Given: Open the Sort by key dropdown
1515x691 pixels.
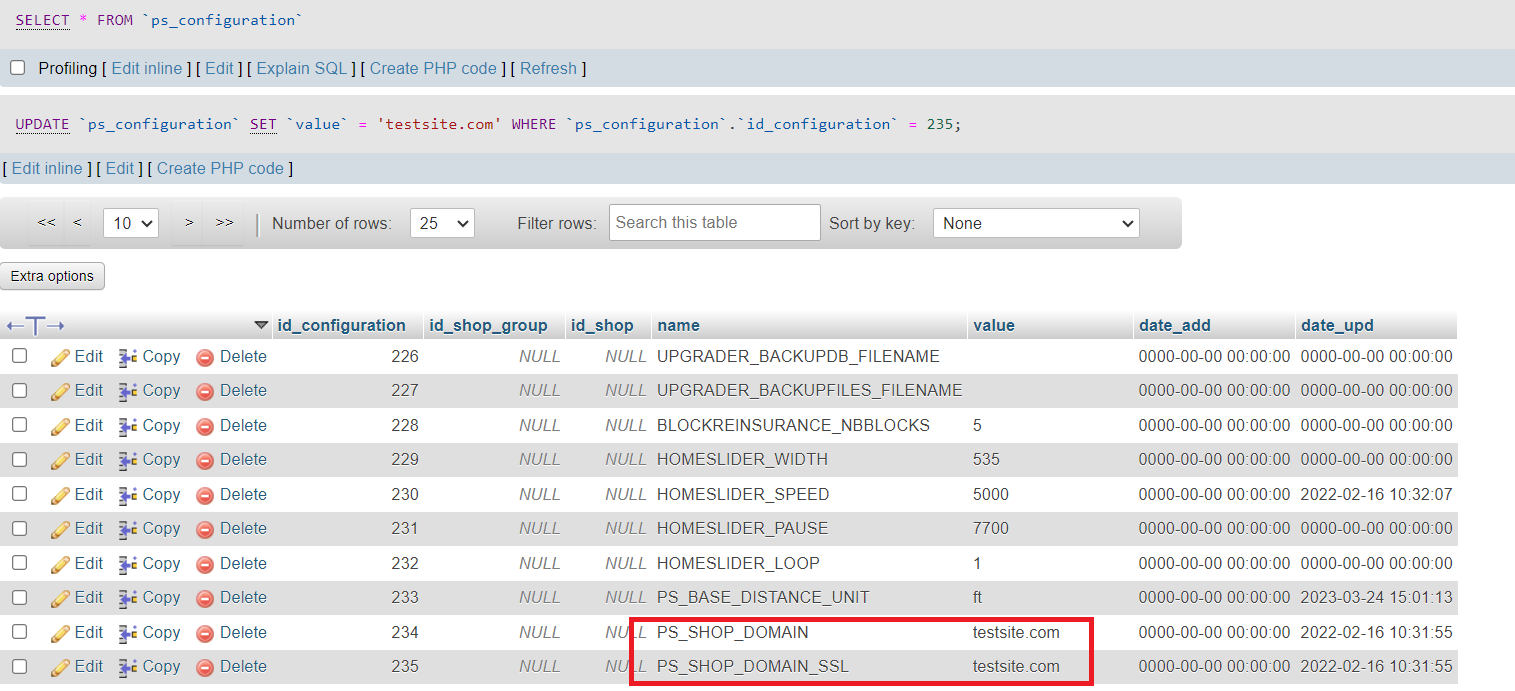Looking at the screenshot, I should (1036, 223).
